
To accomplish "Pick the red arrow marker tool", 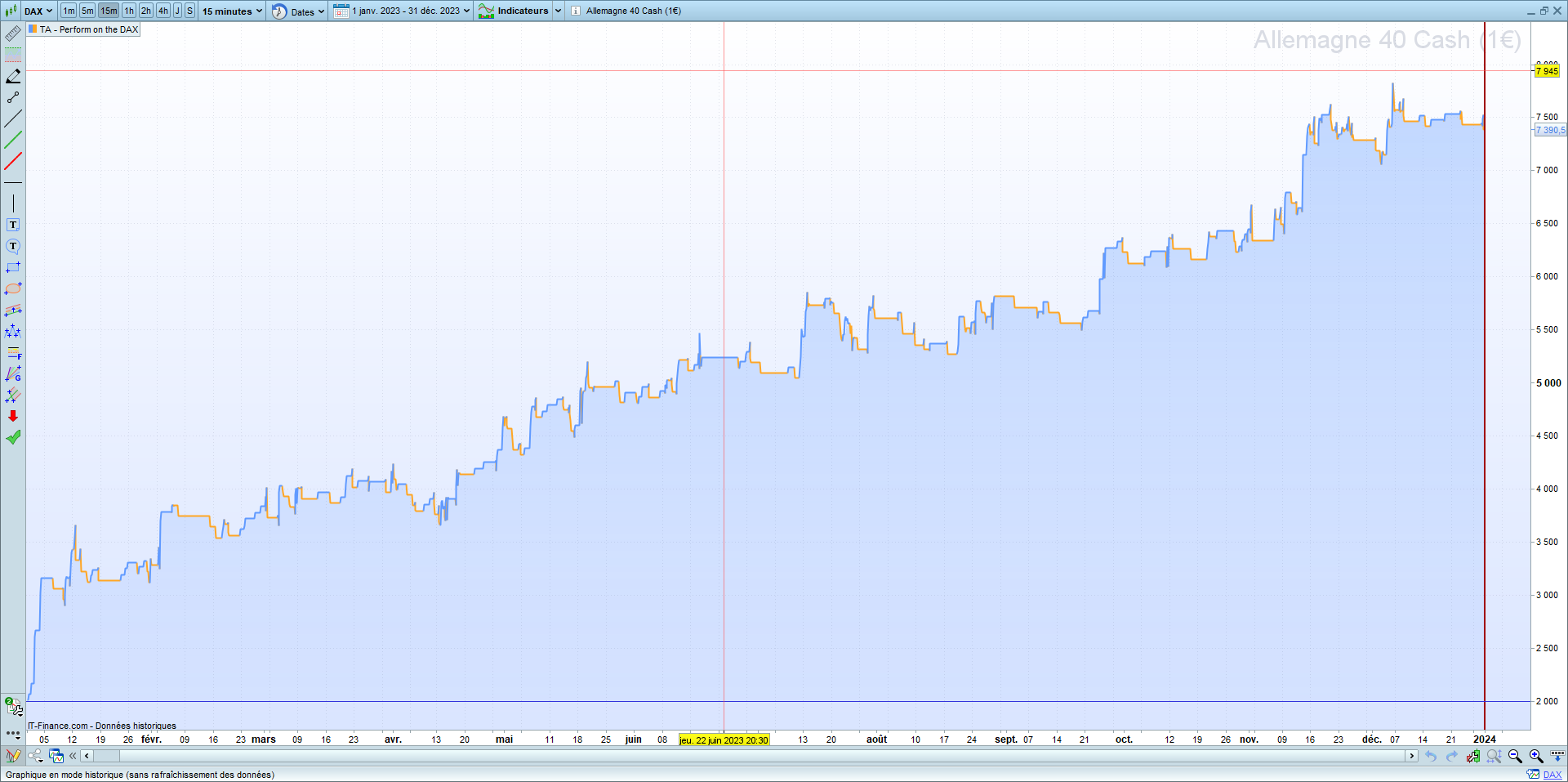I will (13, 416).
